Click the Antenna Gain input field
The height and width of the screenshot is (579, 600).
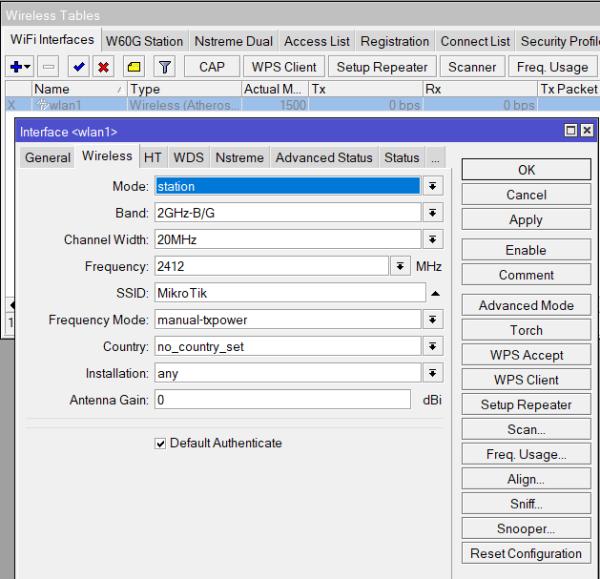[282, 400]
